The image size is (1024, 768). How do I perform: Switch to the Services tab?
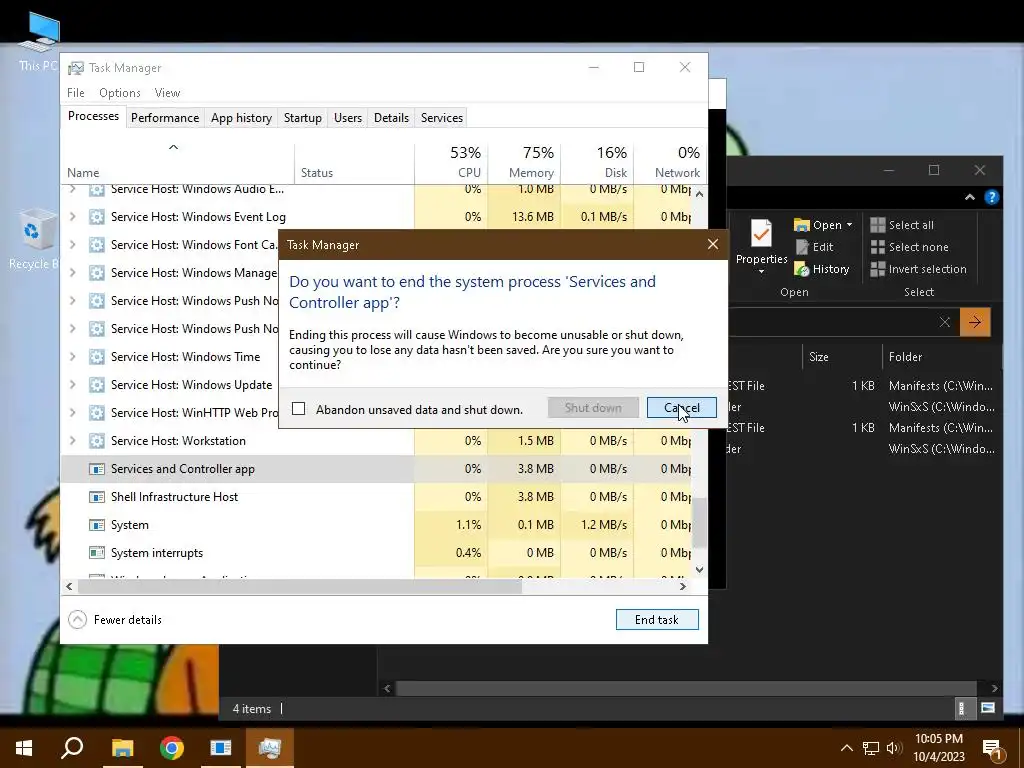(441, 118)
